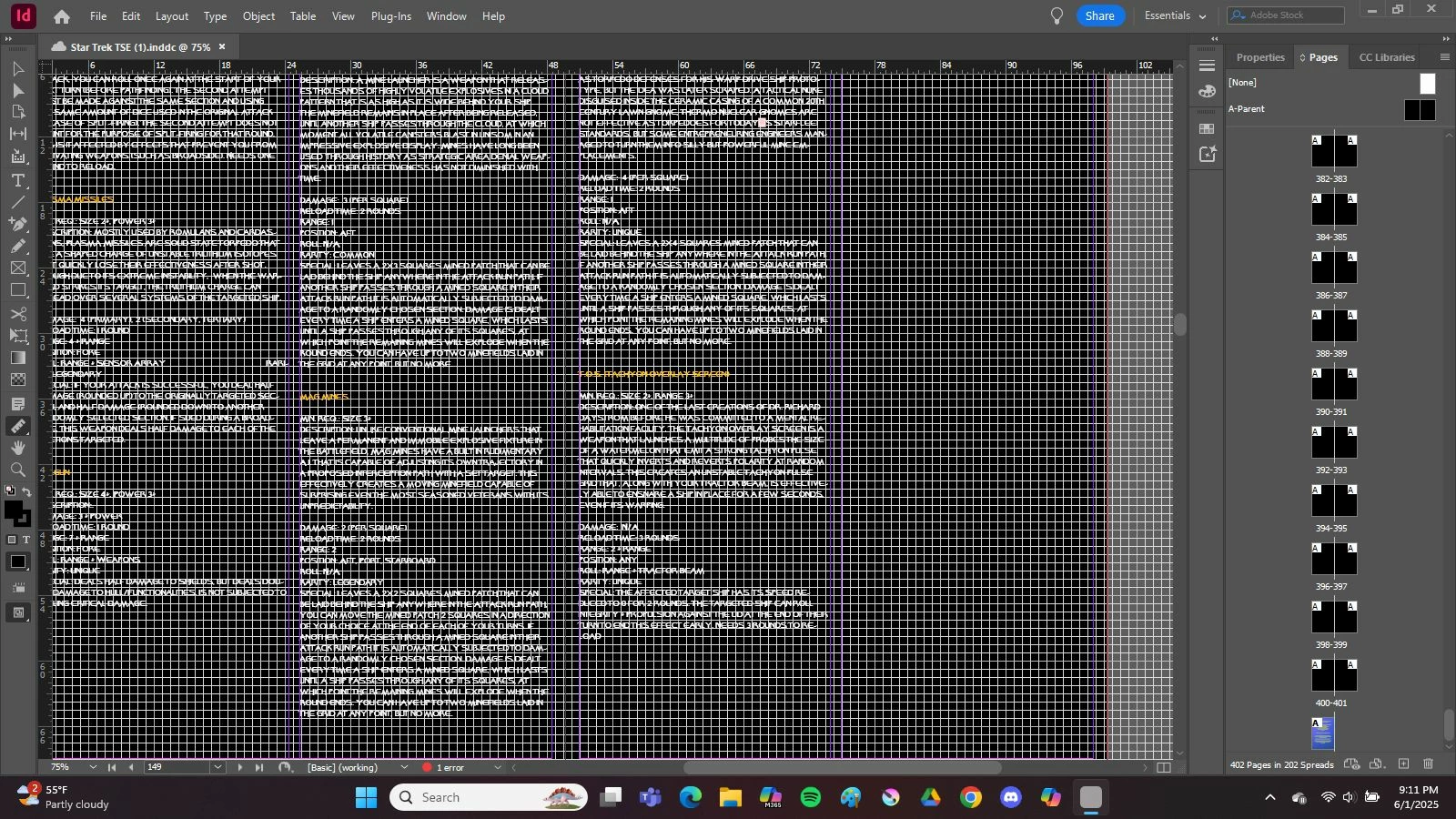This screenshot has height=819, width=1456.
Task: Open the page number dropdown
Action: (x=217, y=767)
